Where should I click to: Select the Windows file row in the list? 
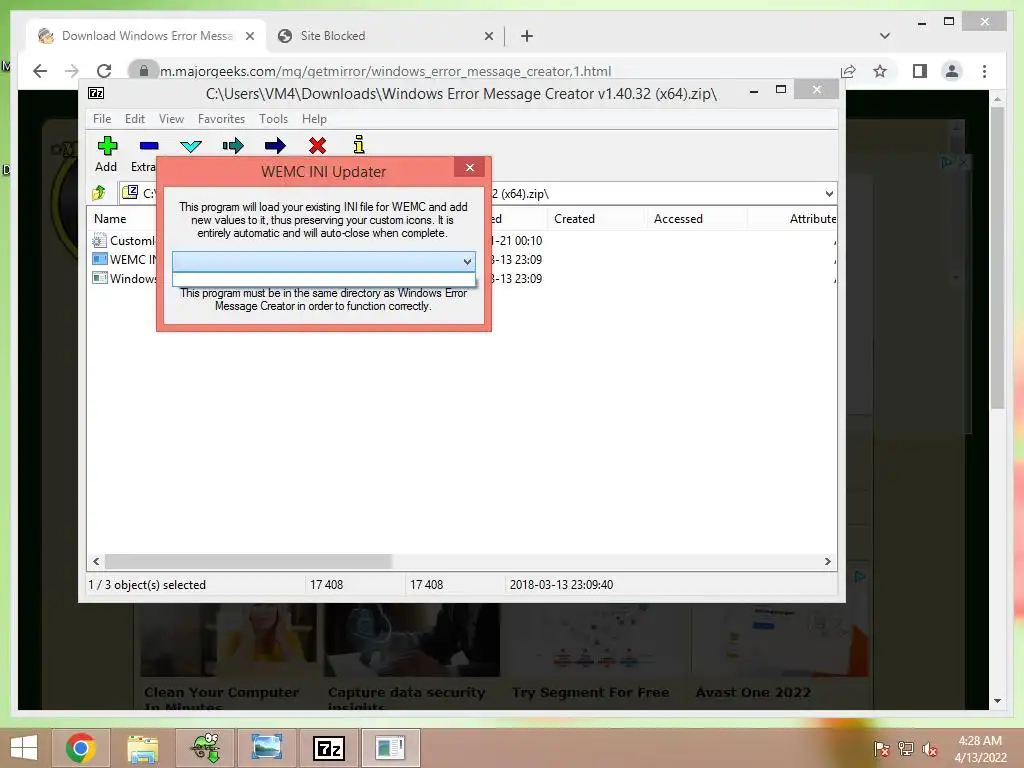click(124, 278)
